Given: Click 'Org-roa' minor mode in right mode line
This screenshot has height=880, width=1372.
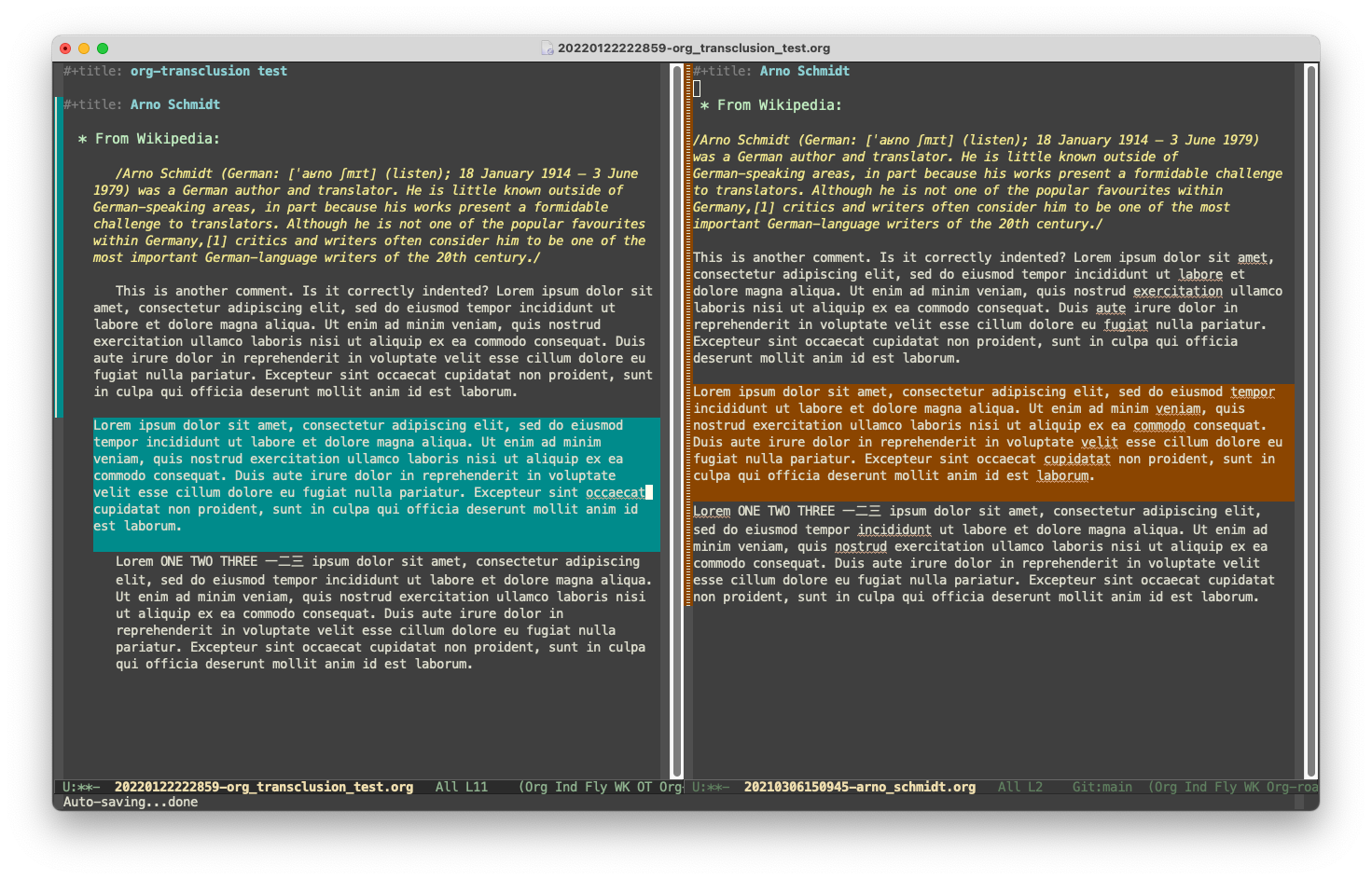Looking at the screenshot, I should click(x=1292, y=787).
